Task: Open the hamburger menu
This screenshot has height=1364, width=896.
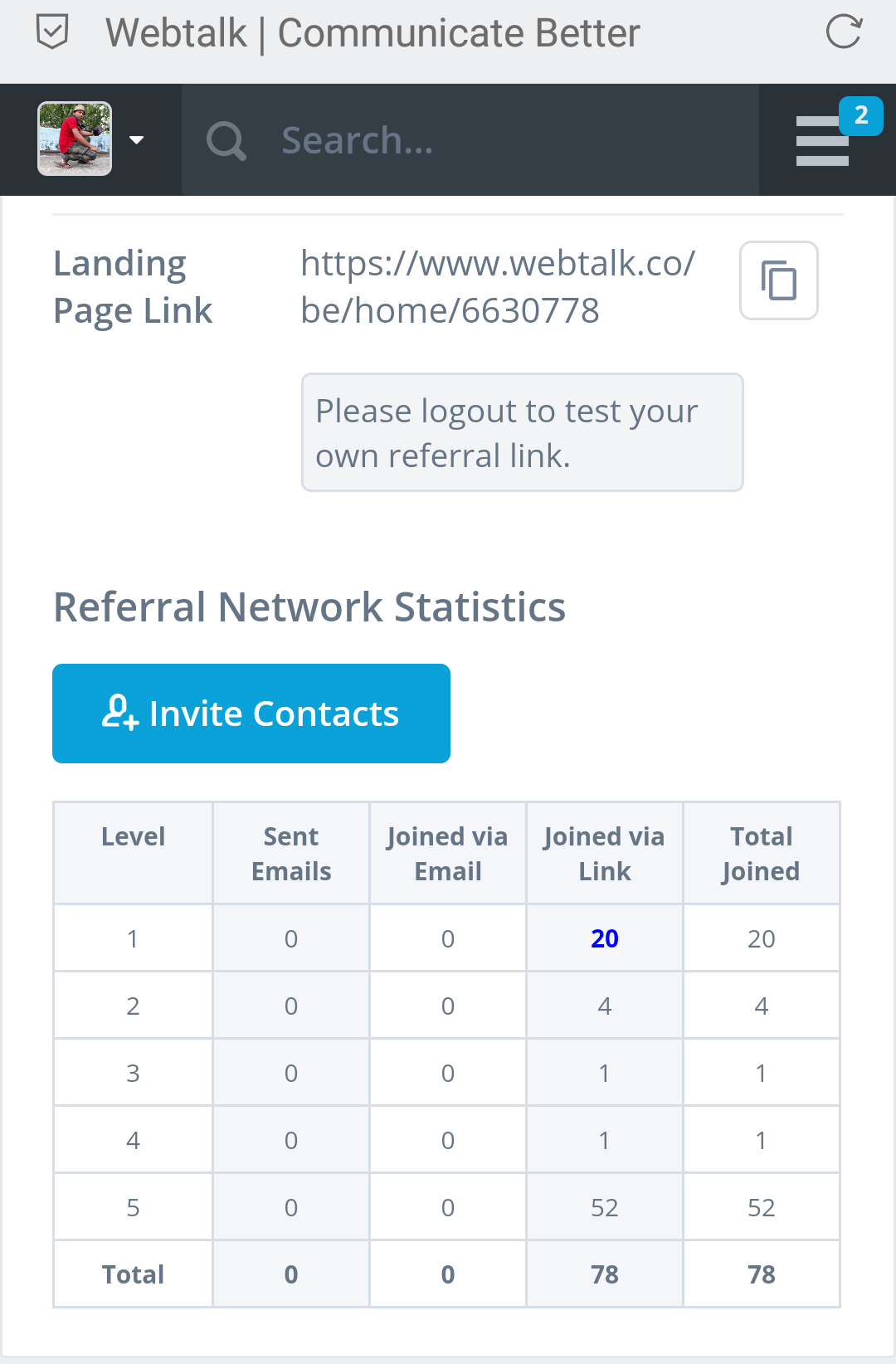Action: (821, 142)
